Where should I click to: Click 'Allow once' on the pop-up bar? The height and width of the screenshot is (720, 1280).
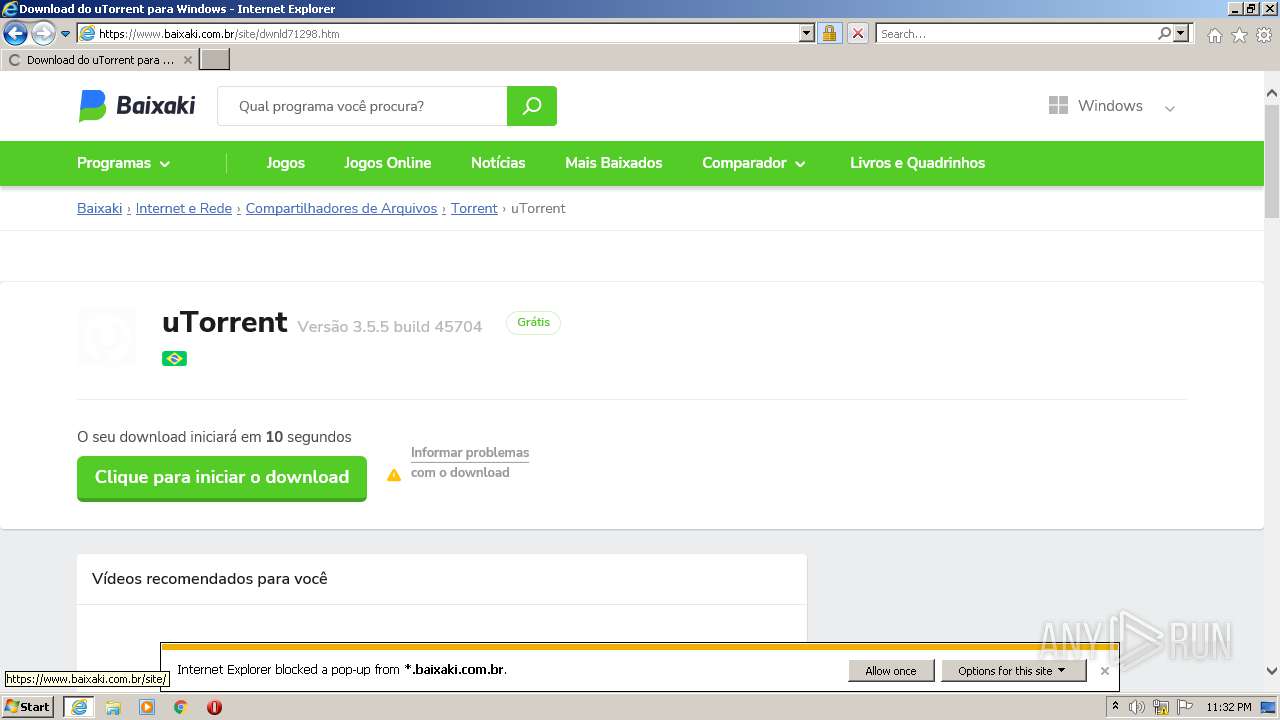click(891, 671)
